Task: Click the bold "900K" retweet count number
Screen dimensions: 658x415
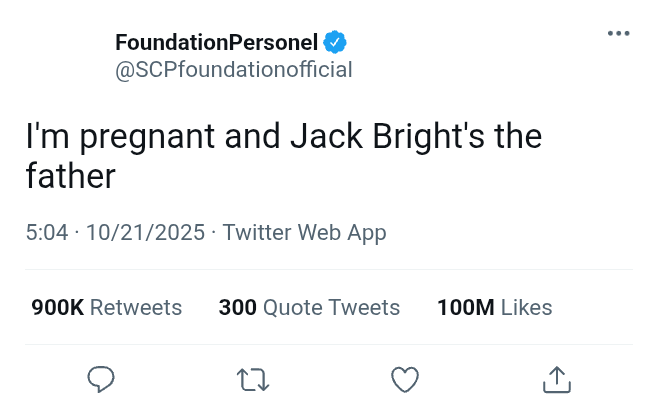Action: coord(58,307)
